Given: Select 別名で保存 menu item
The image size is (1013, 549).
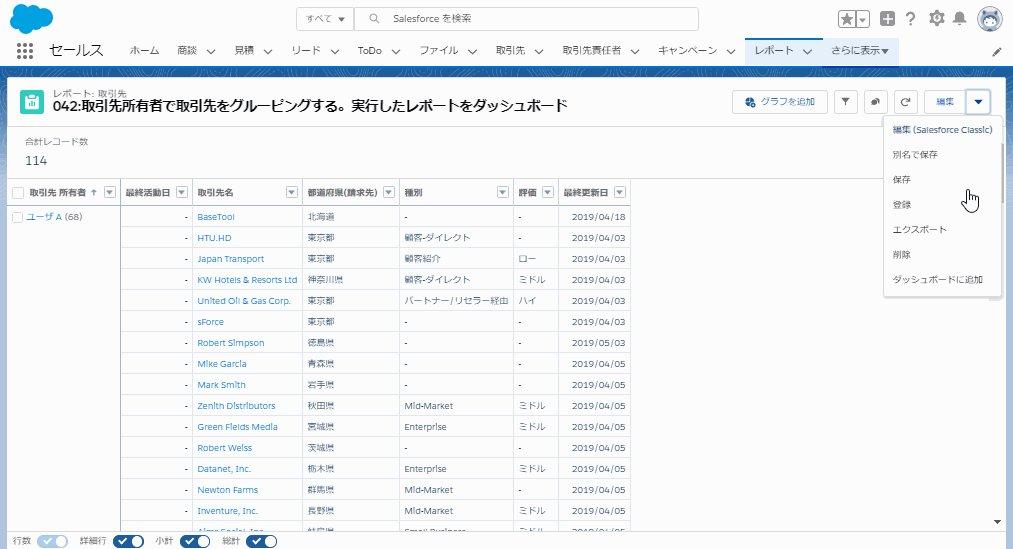Looking at the screenshot, I should (942, 154).
